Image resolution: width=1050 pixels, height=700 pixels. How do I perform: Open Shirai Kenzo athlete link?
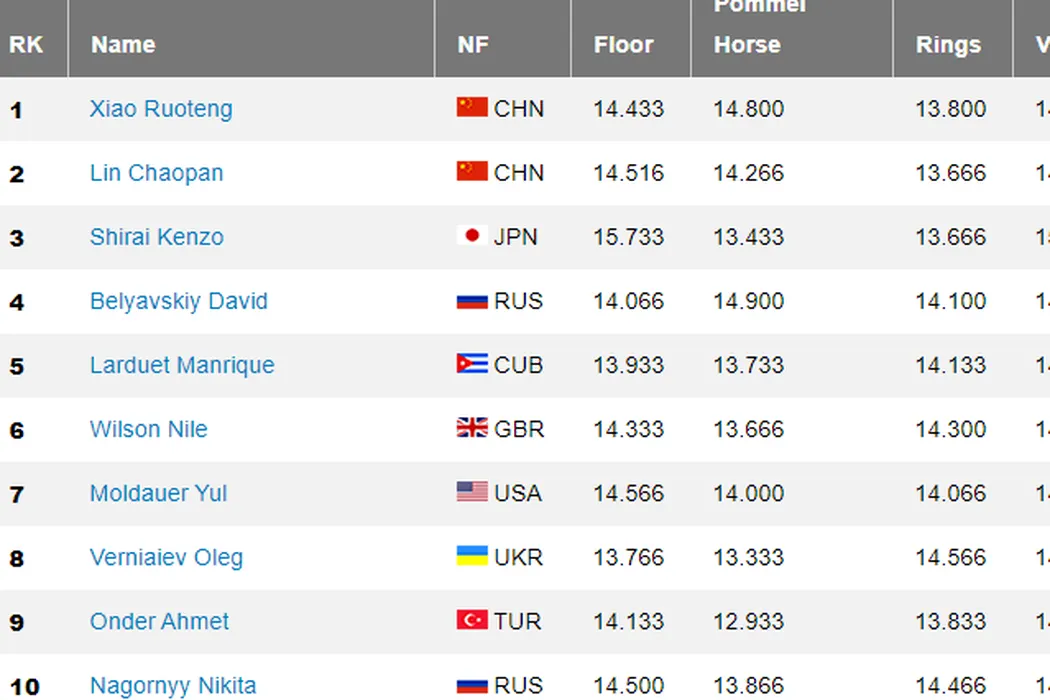pyautogui.click(x=156, y=237)
